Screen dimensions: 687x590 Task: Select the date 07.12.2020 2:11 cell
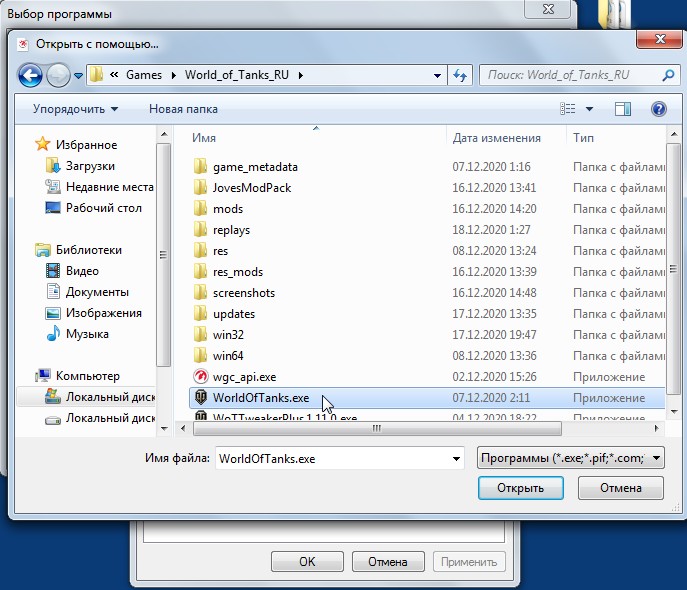pyautogui.click(x=491, y=398)
